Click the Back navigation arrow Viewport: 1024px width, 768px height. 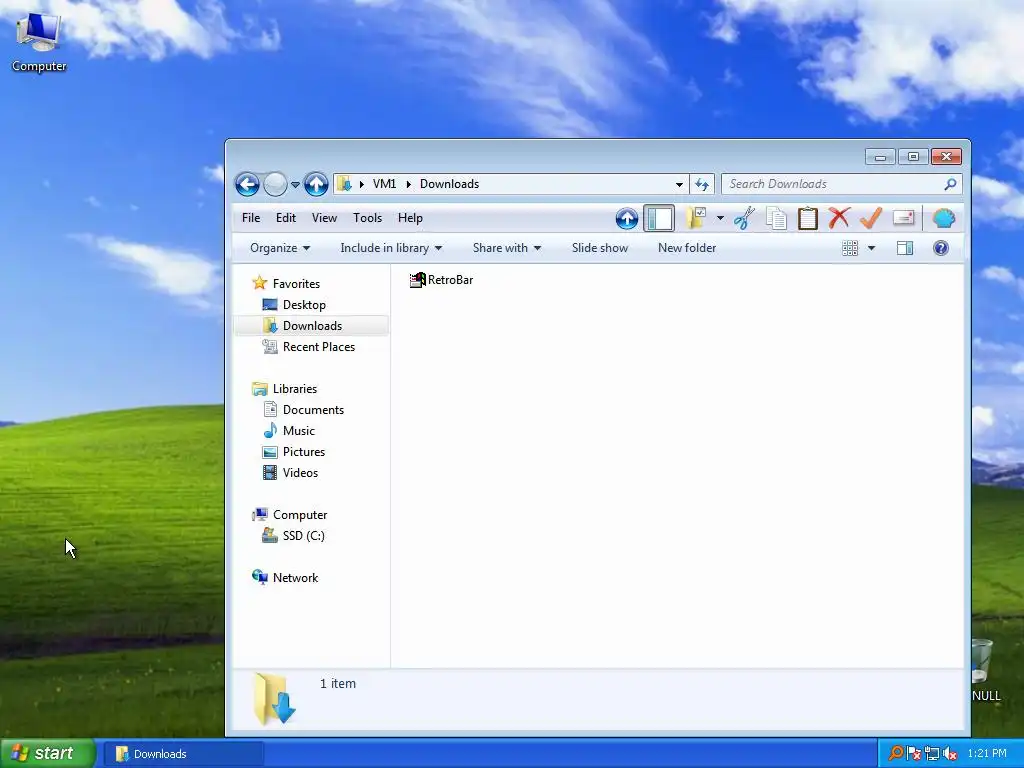(x=248, y=184)
